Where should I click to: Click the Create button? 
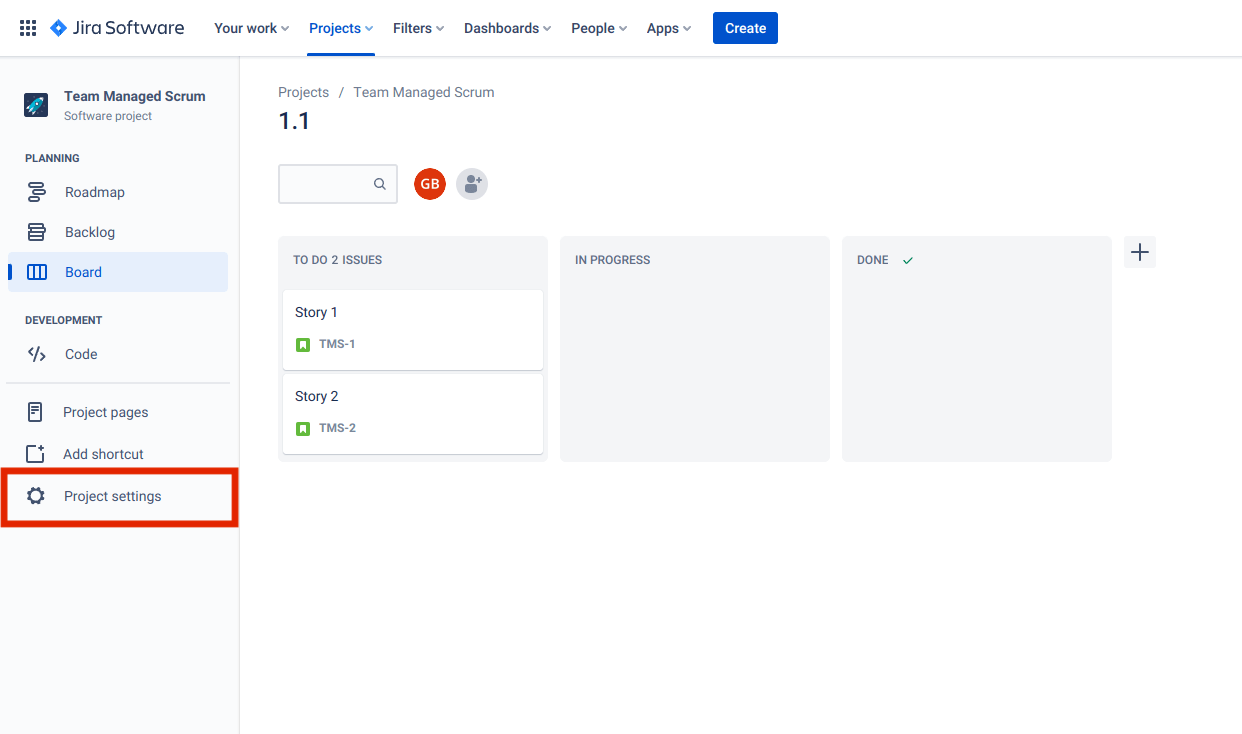tap(745, 28)
